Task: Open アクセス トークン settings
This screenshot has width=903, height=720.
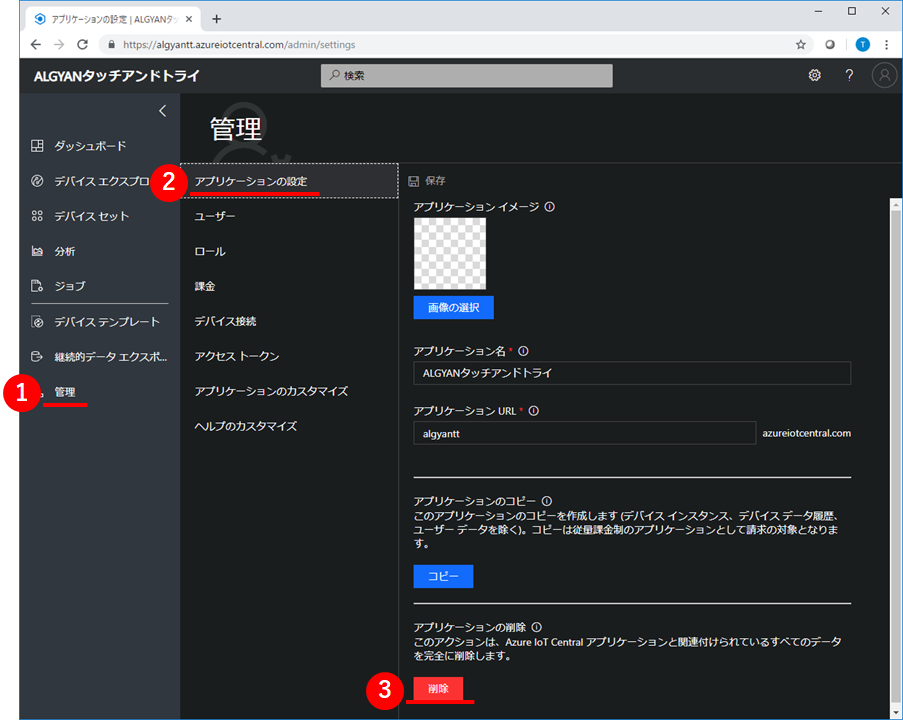Action: coord(237,356)
